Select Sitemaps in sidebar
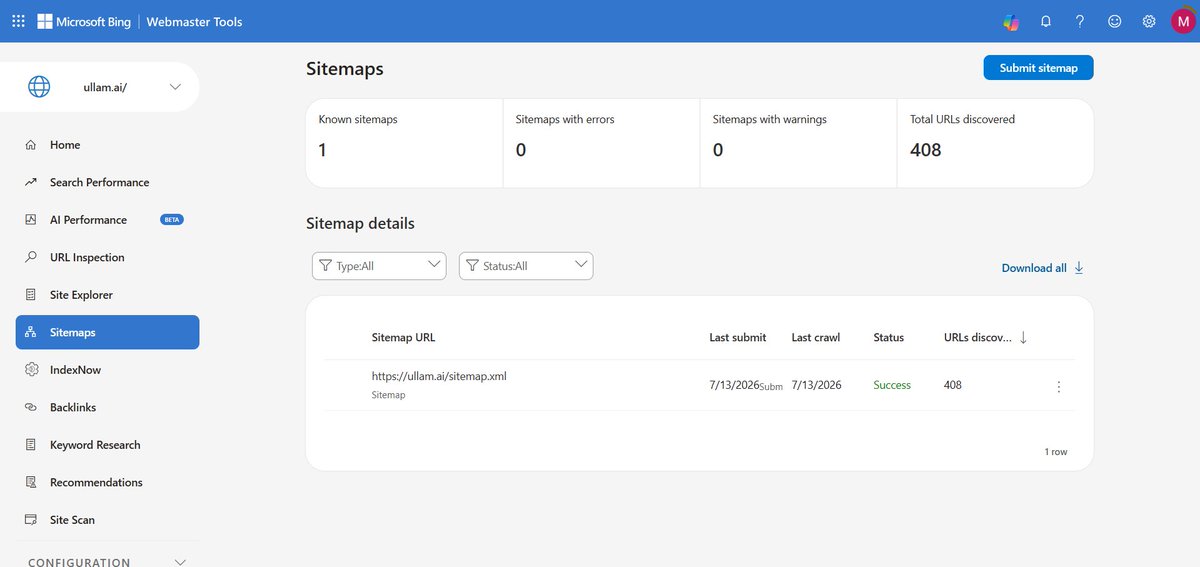 coord(107,332)
